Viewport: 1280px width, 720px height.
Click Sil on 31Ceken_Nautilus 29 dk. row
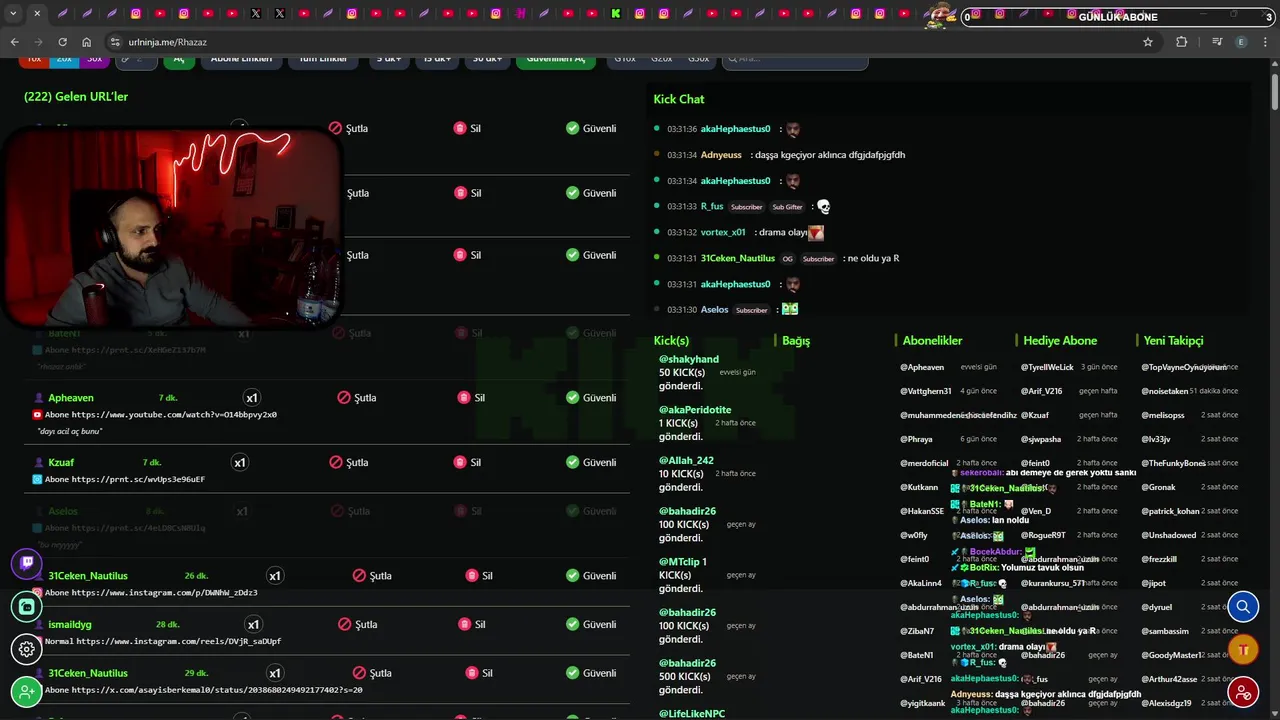tap(479, 673)
